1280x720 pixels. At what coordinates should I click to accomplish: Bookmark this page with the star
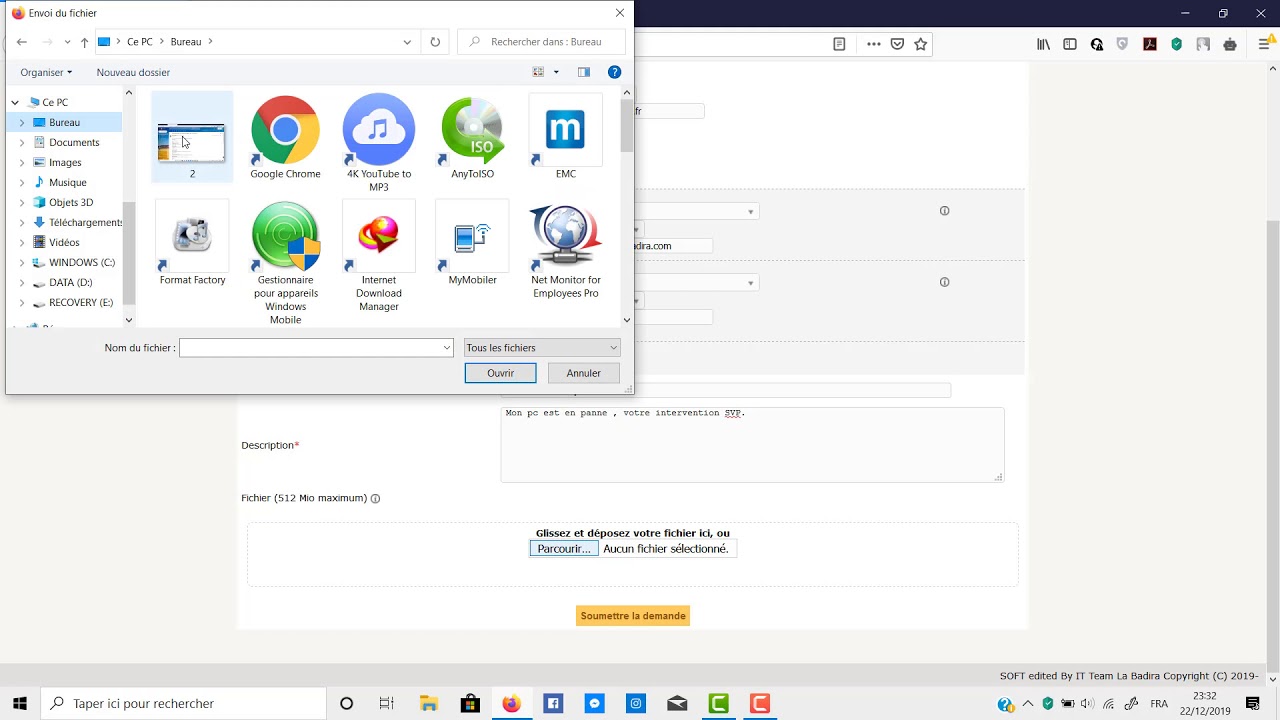(921, 44)
